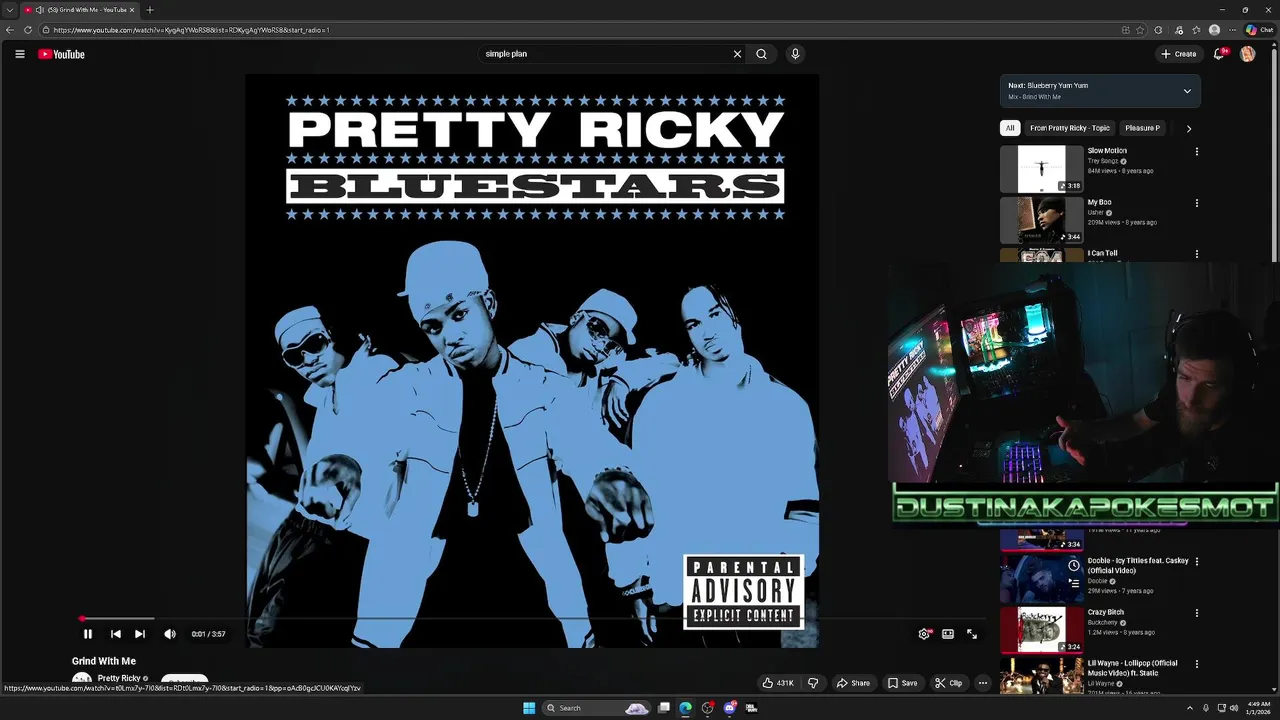Click the magnifier search button
This screenshot has width=1280, height=720.
tap(761, 54)
